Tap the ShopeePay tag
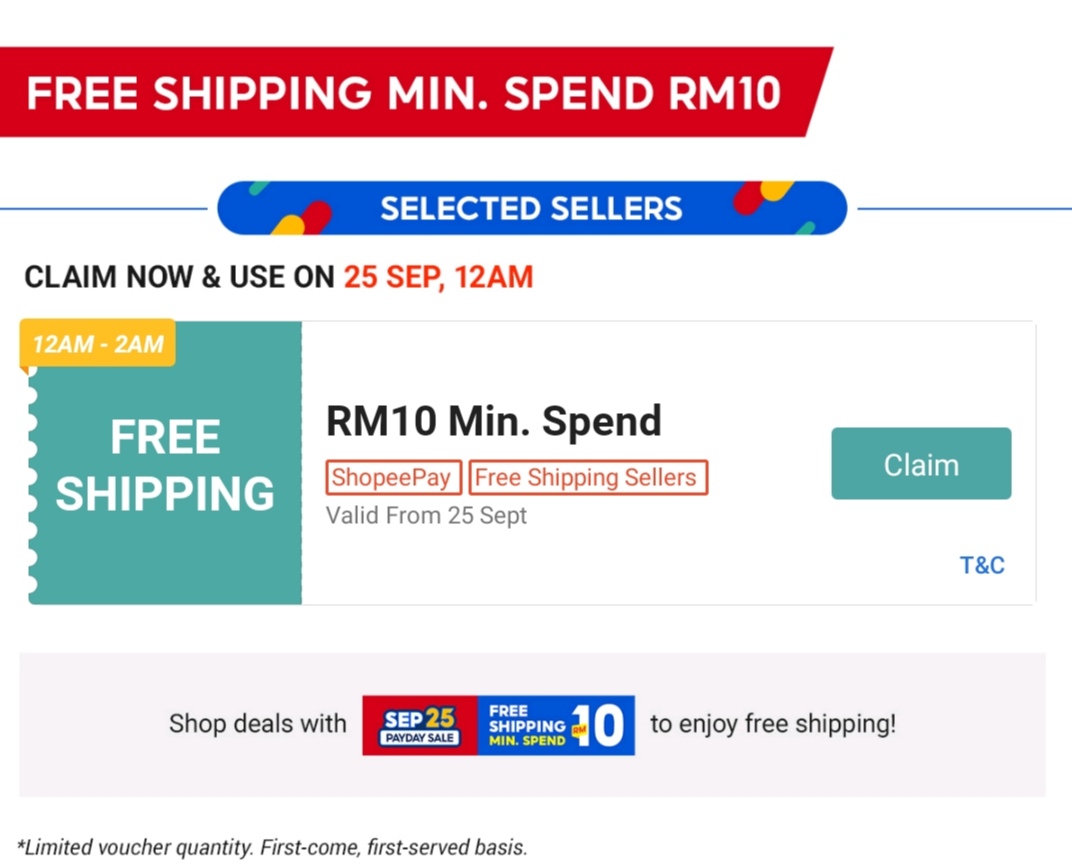Viewport: 1072px width, 867px height. tap(392, 477)
